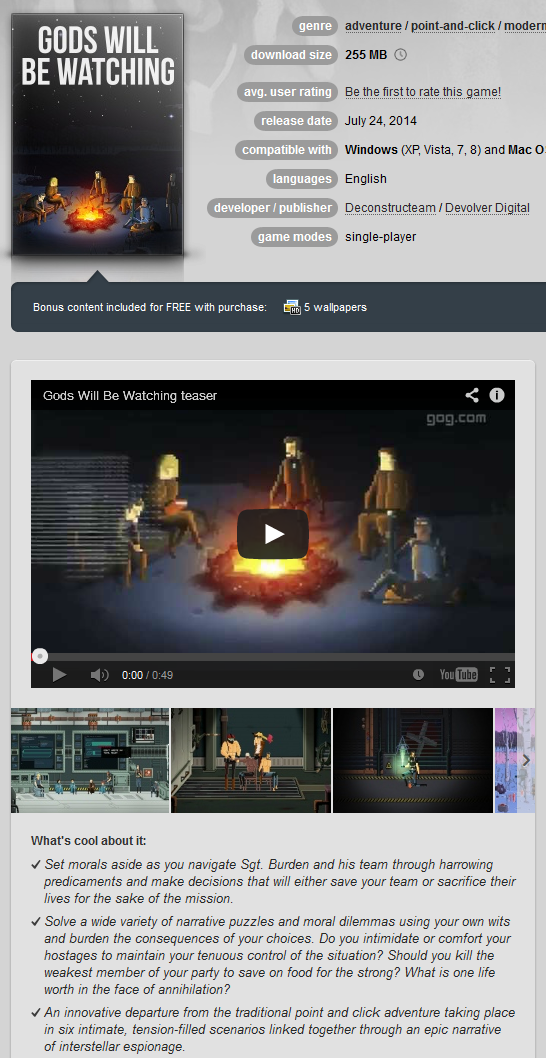Click the single-player game mode text
Image resolution: width=546 pixels, height=1058 pixels.
(381, 237)
